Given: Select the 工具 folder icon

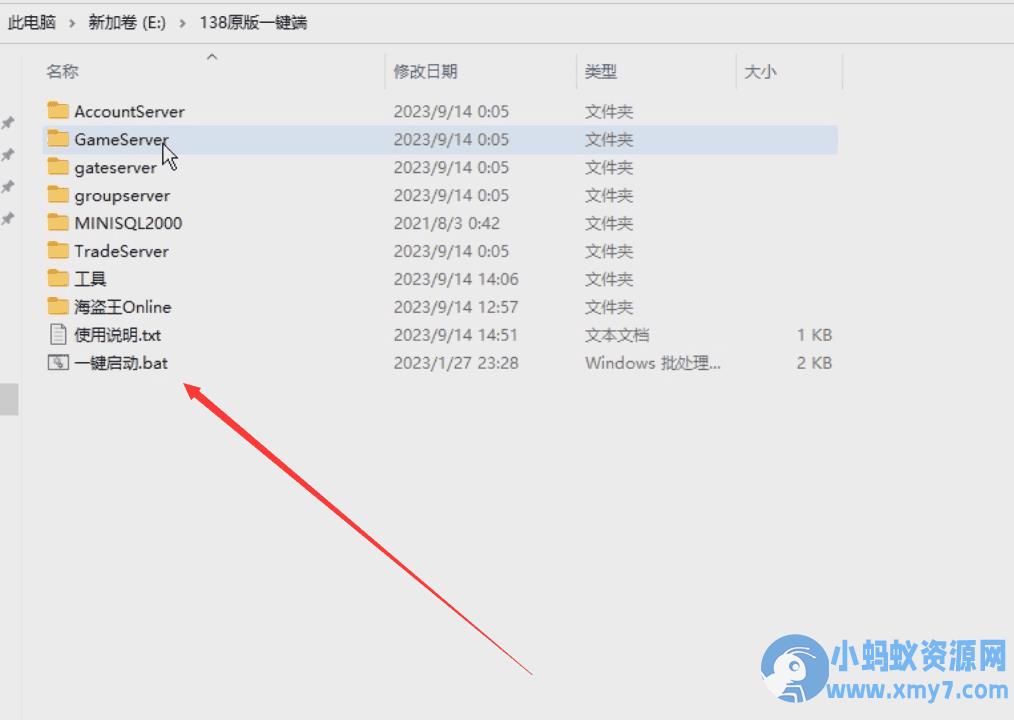Looking at the screenshot, I should (x=58, y=278).
